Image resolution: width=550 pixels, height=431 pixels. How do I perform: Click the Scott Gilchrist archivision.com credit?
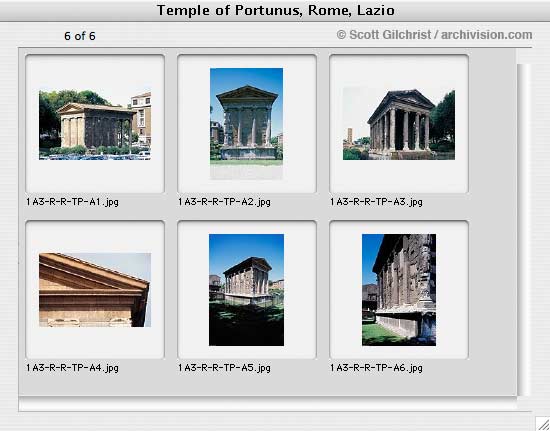(x=434, y=35)
